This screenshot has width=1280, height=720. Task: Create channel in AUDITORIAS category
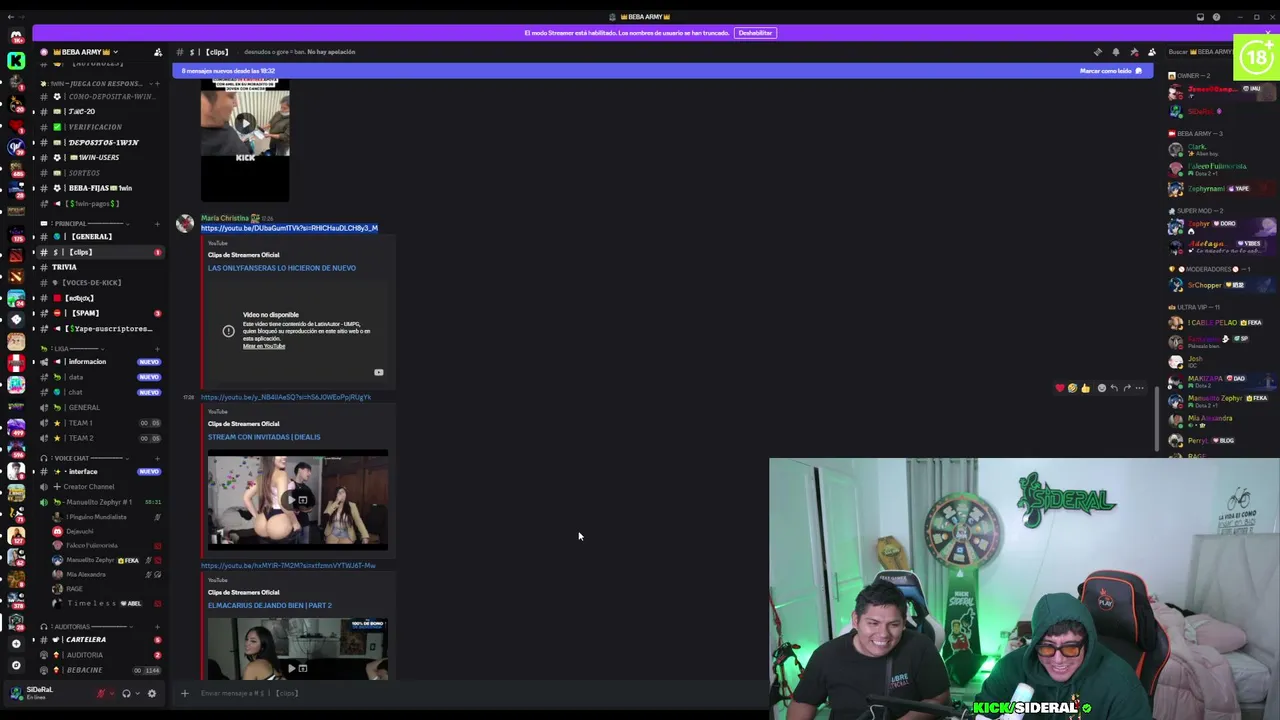(157, 626)
